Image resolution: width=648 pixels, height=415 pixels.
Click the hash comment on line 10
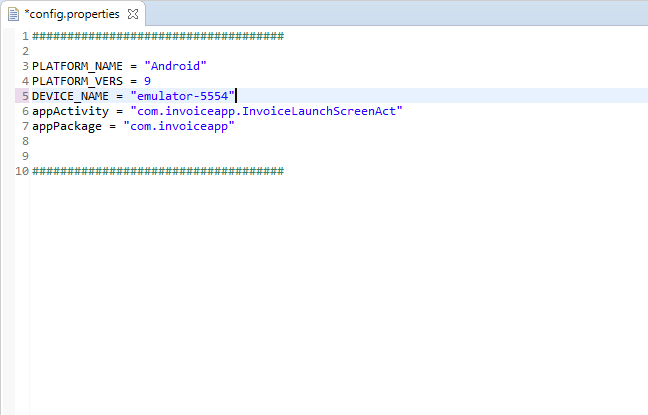158,171
